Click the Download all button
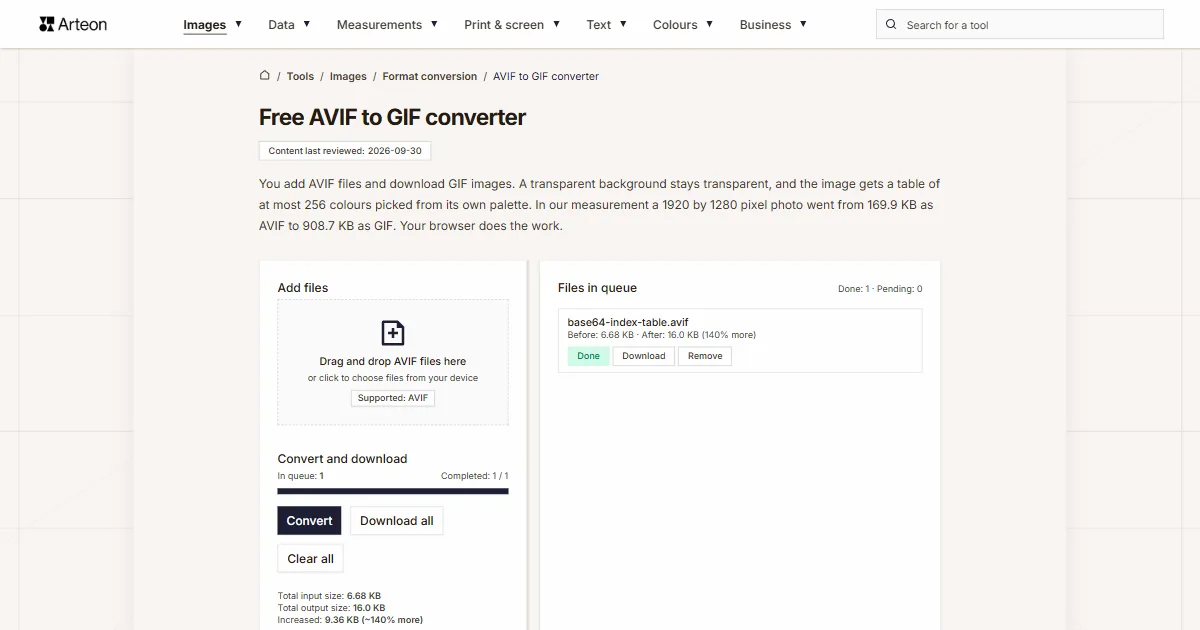 397,520
